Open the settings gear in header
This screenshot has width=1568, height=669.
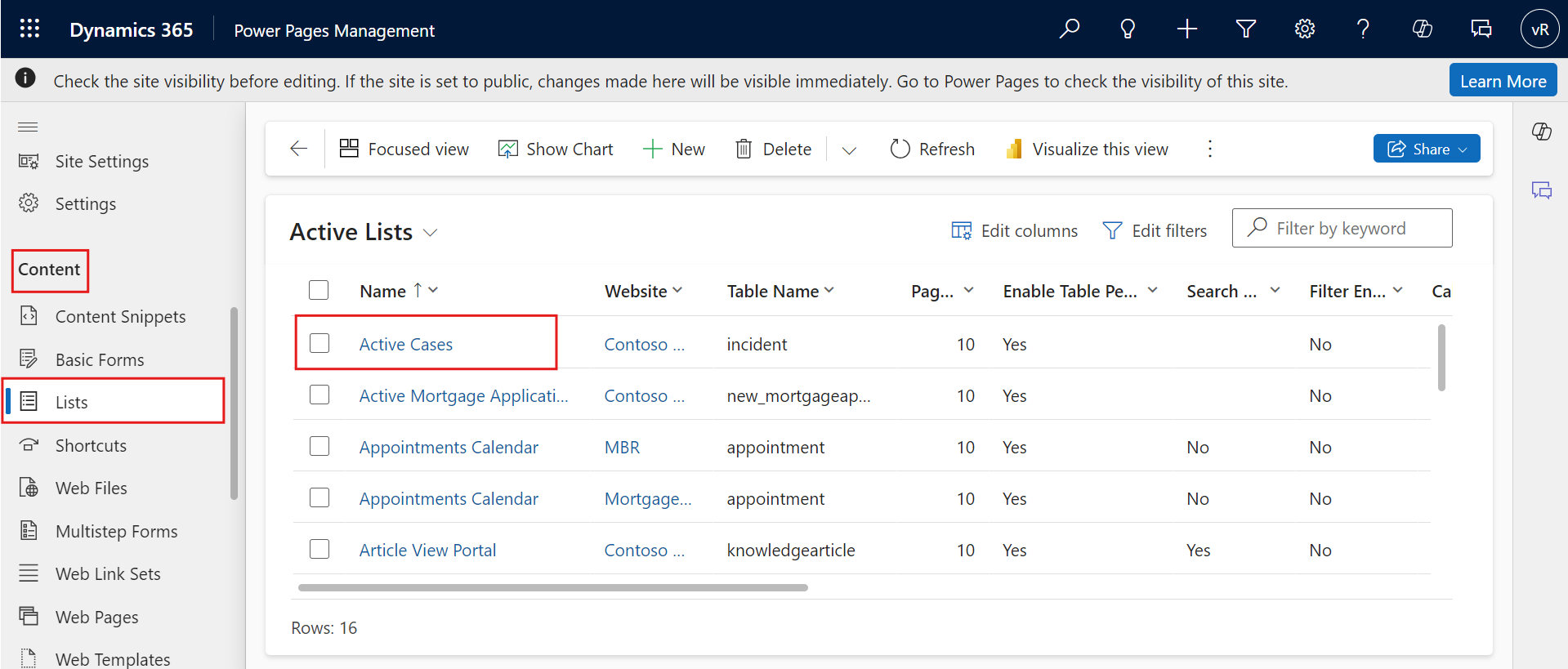click(x=1304, y=29)
